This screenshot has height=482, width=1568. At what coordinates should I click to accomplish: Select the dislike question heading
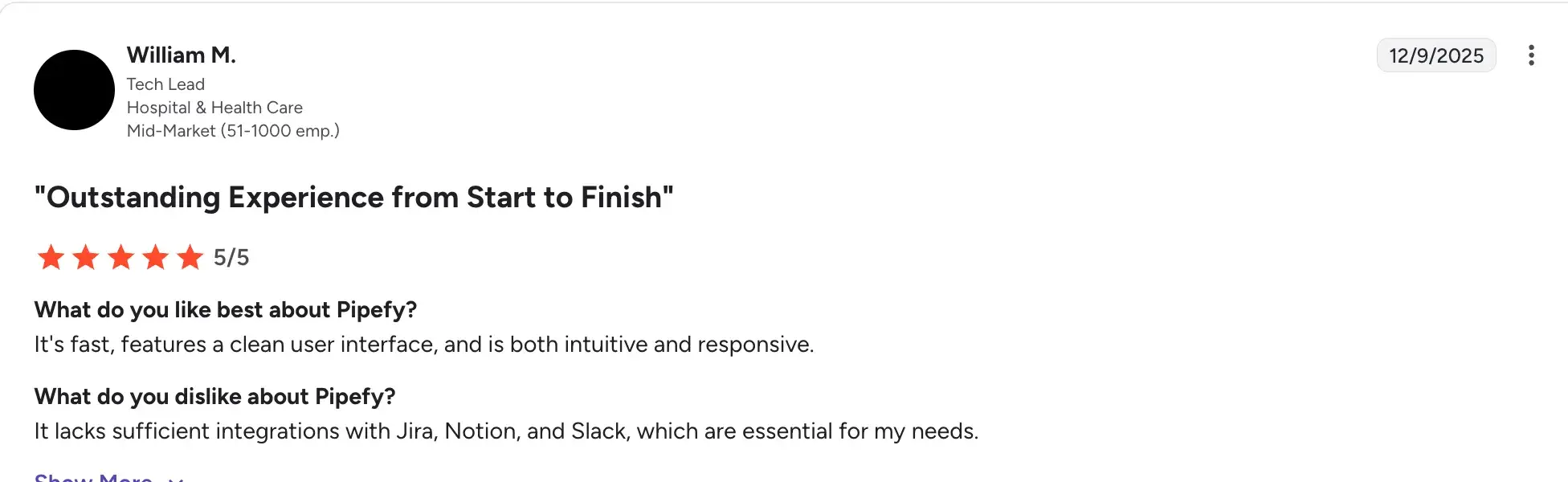pyautogui.click(x=215, y=396)
